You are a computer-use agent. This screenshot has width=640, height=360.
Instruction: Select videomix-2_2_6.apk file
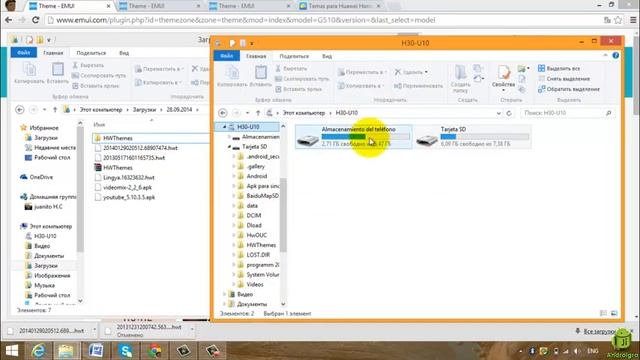coord(127,187)
